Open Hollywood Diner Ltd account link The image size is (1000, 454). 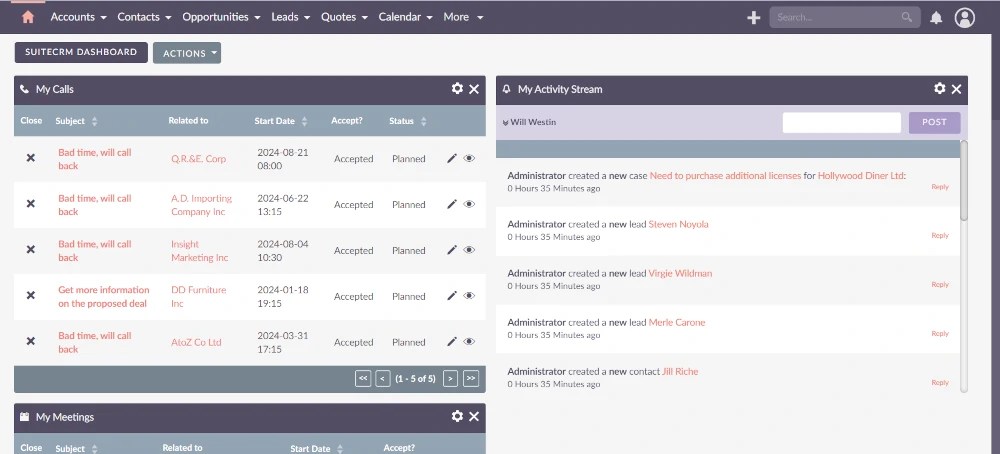coord(862,175)
